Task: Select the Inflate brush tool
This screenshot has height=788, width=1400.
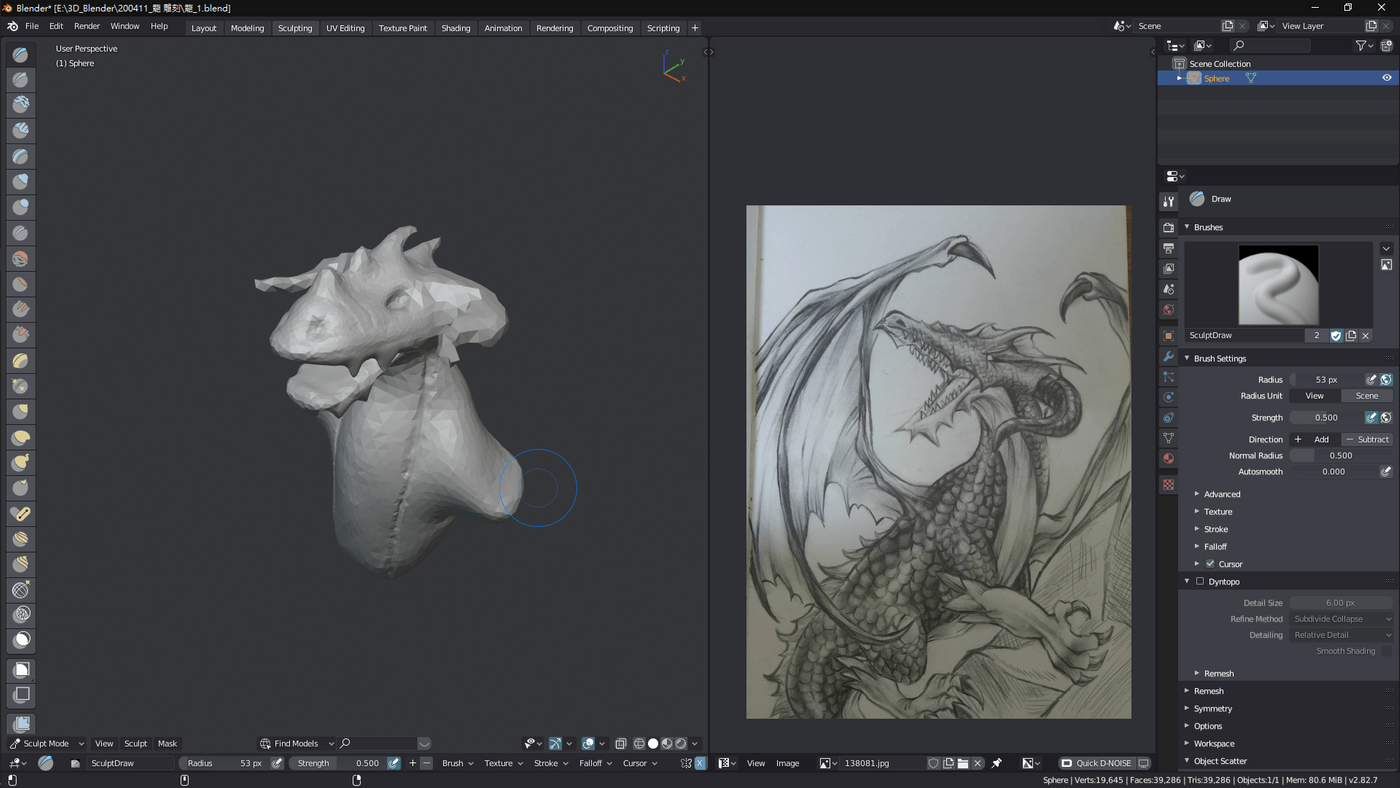Action: [x=21, y=181]
